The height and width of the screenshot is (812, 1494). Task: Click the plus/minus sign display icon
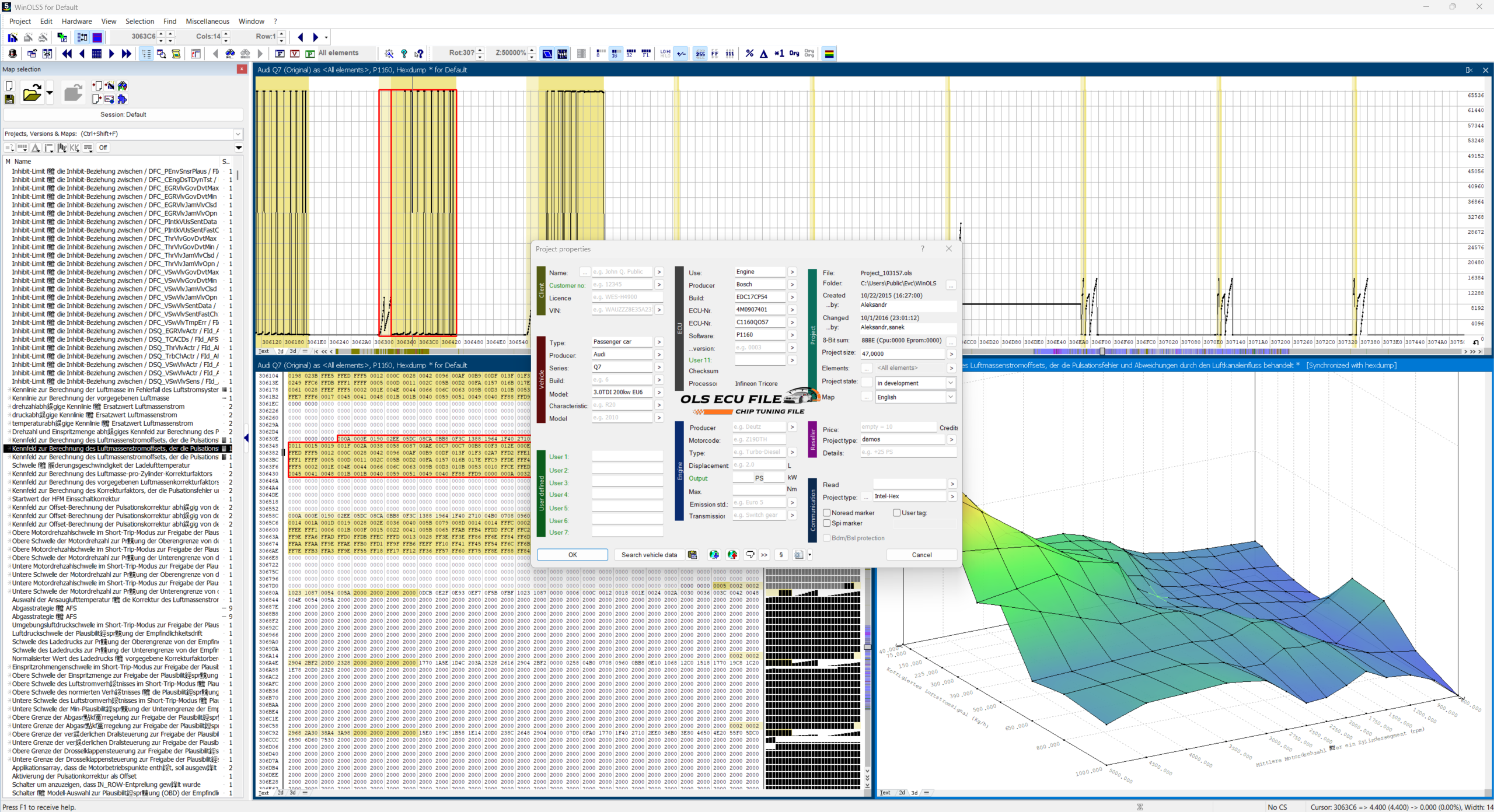[681, 54]
